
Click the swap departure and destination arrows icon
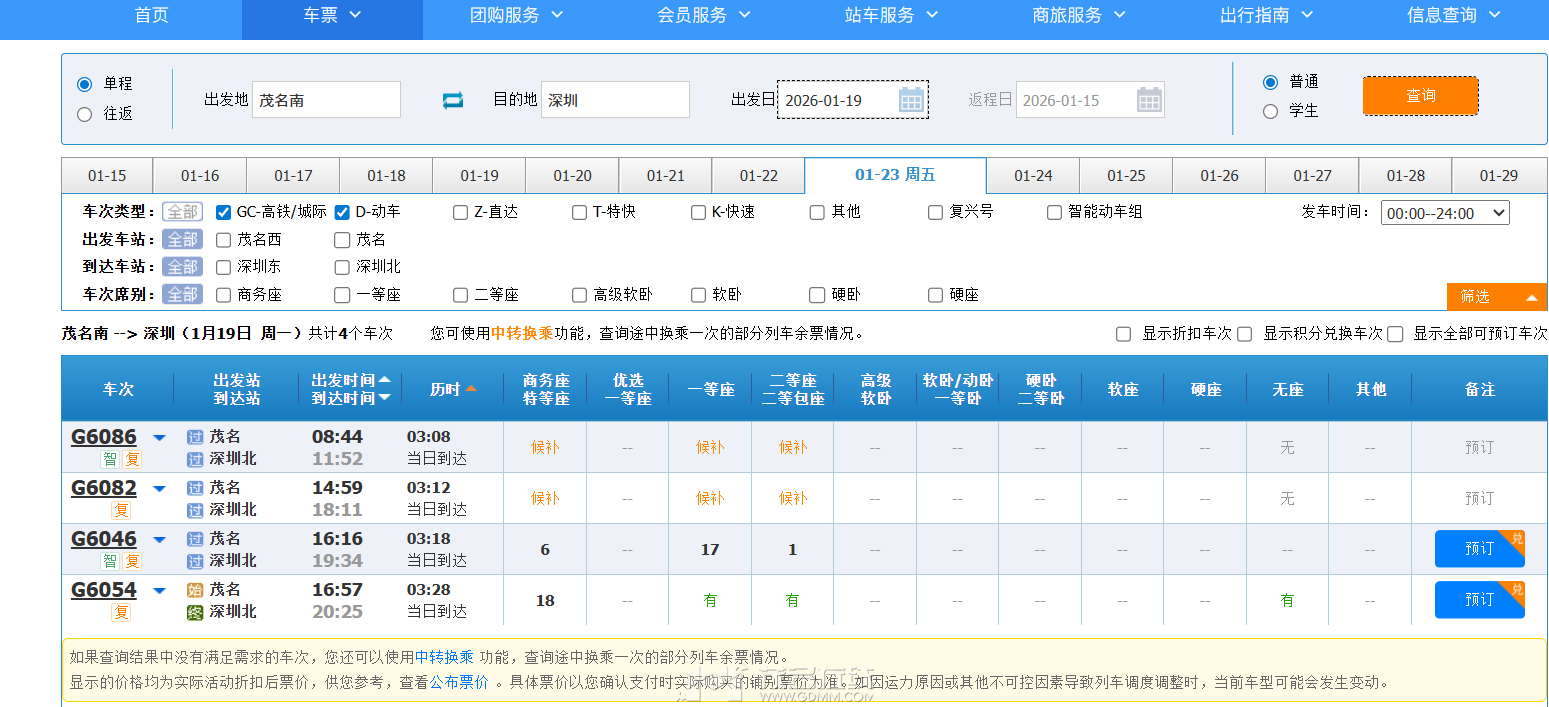click(x=452, y=100)
